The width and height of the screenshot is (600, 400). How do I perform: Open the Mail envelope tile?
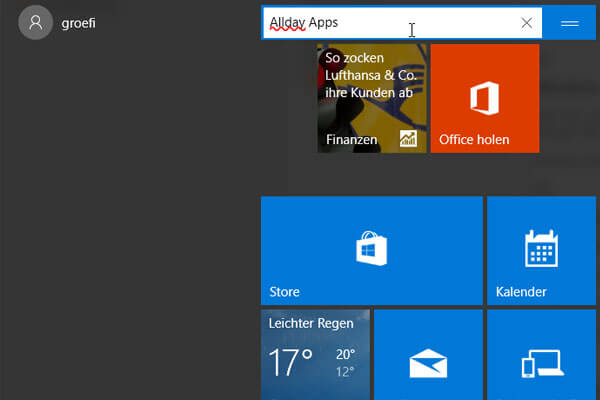coord(428,355)
